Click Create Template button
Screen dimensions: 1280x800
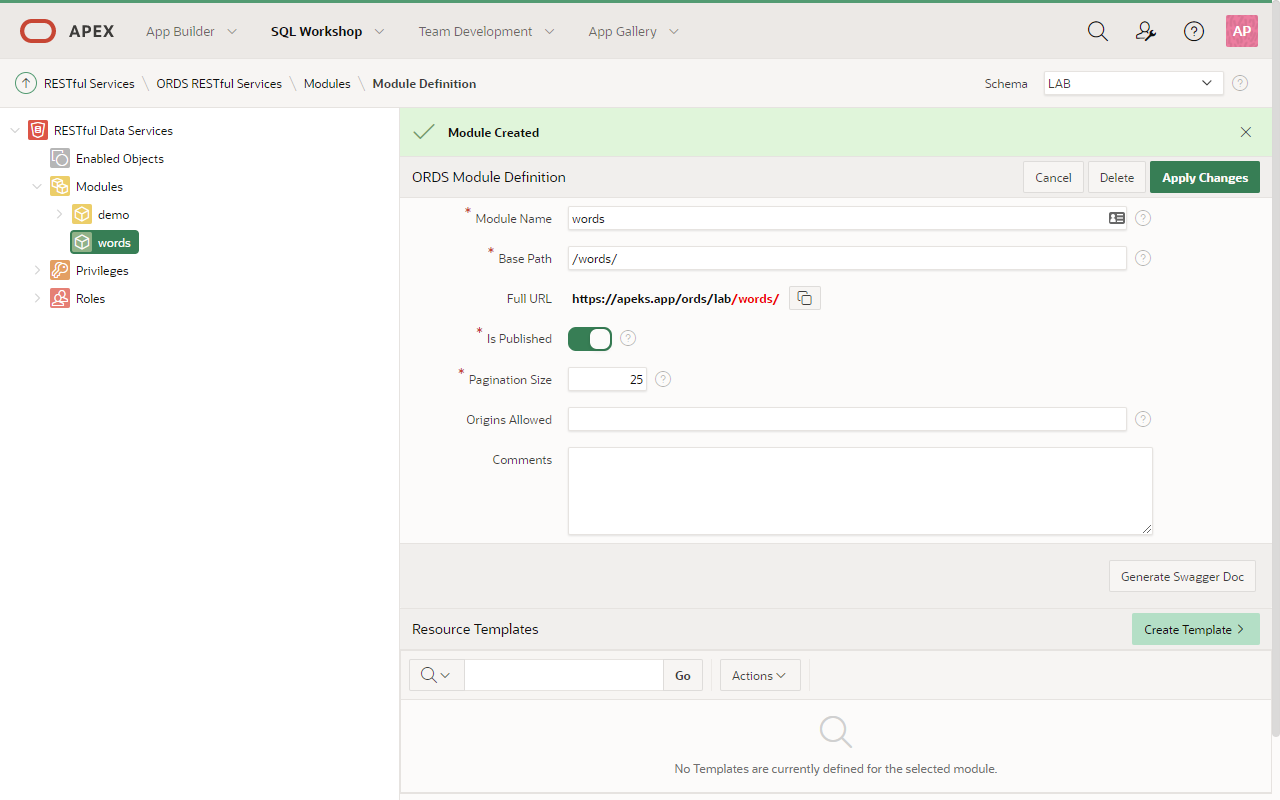click(1196, 629)
